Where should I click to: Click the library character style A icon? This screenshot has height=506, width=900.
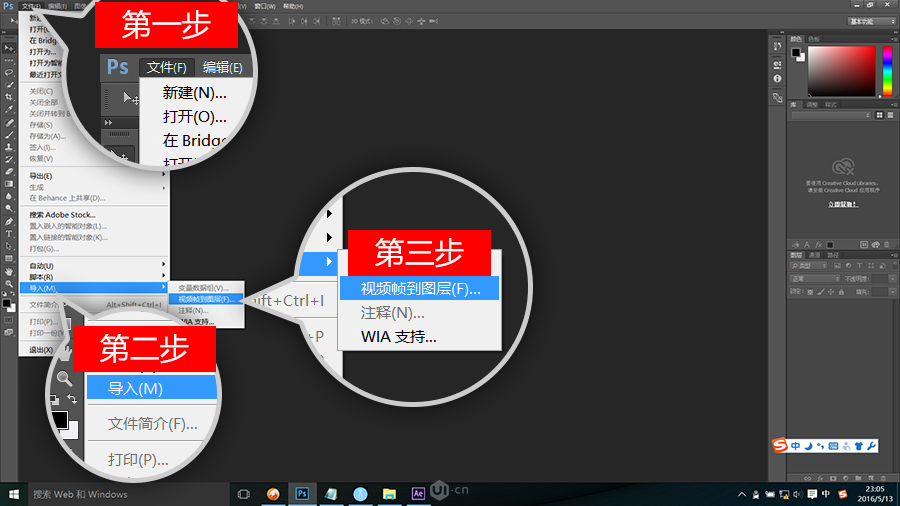(x=807, y=244)
